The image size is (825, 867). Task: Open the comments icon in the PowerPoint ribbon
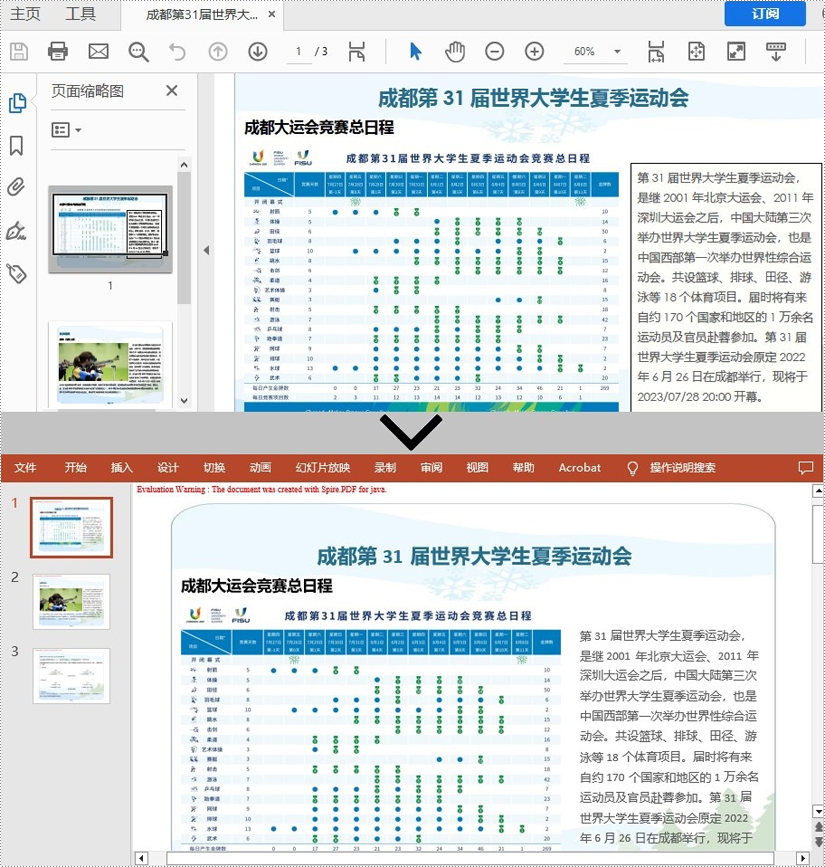[x=806, y=468]
